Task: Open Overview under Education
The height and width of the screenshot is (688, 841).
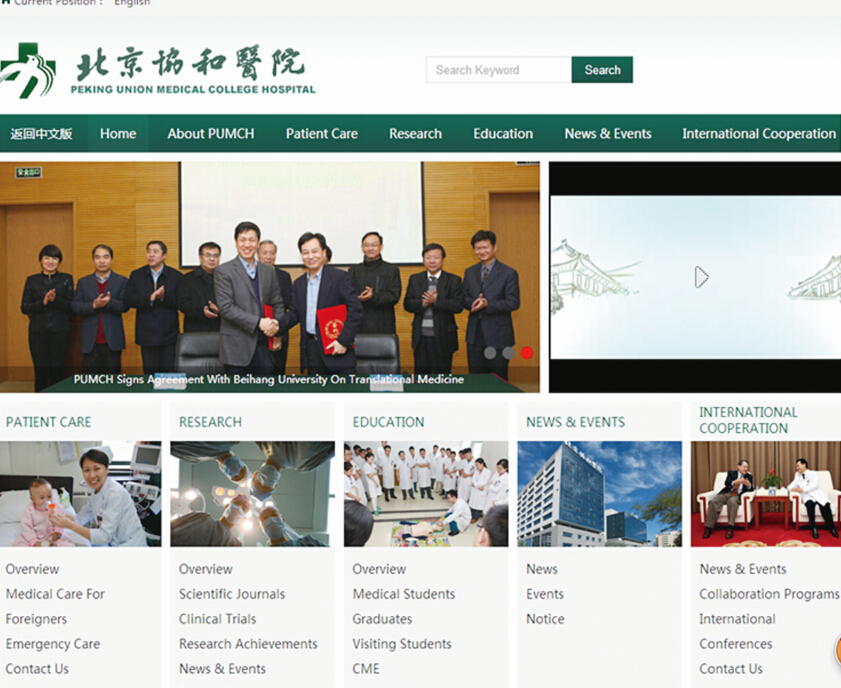Action: 379,569
